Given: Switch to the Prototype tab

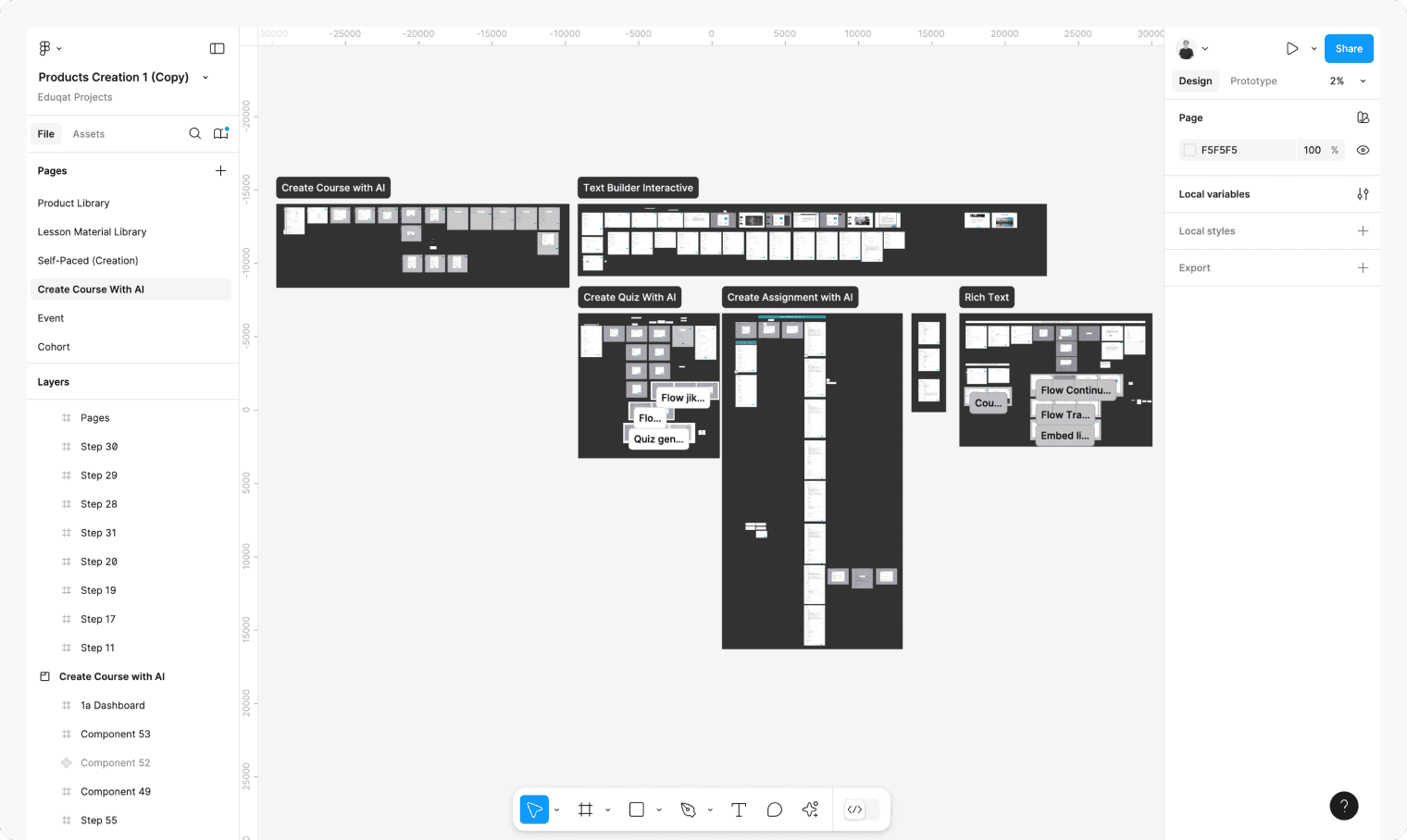Looking at the screenshot, I should pyautogui.click(x=1253, y=80).
